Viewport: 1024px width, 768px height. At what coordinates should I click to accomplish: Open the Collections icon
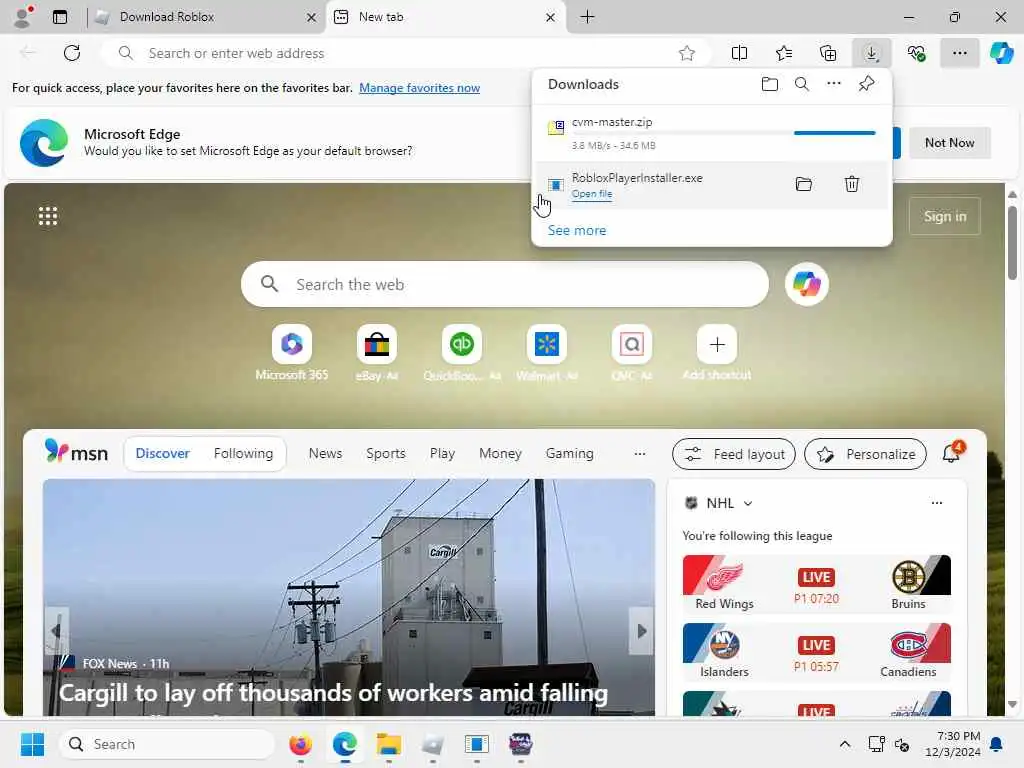827,53
